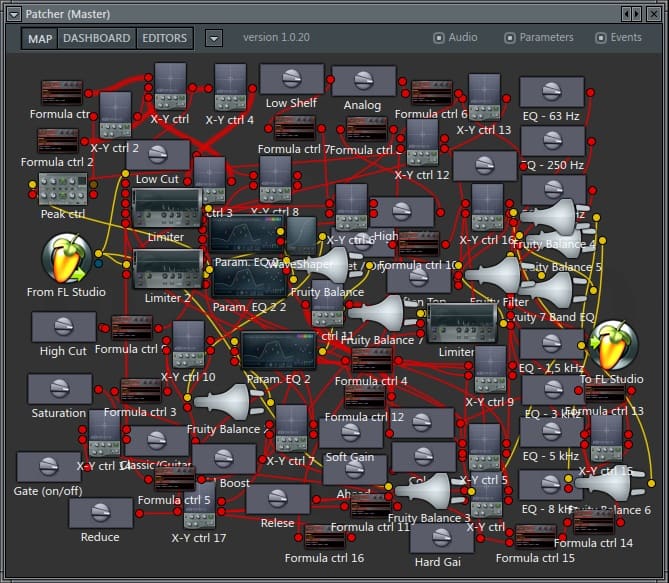
Task: Select the Param. EQ 2 plugin module
Action: 279,351
